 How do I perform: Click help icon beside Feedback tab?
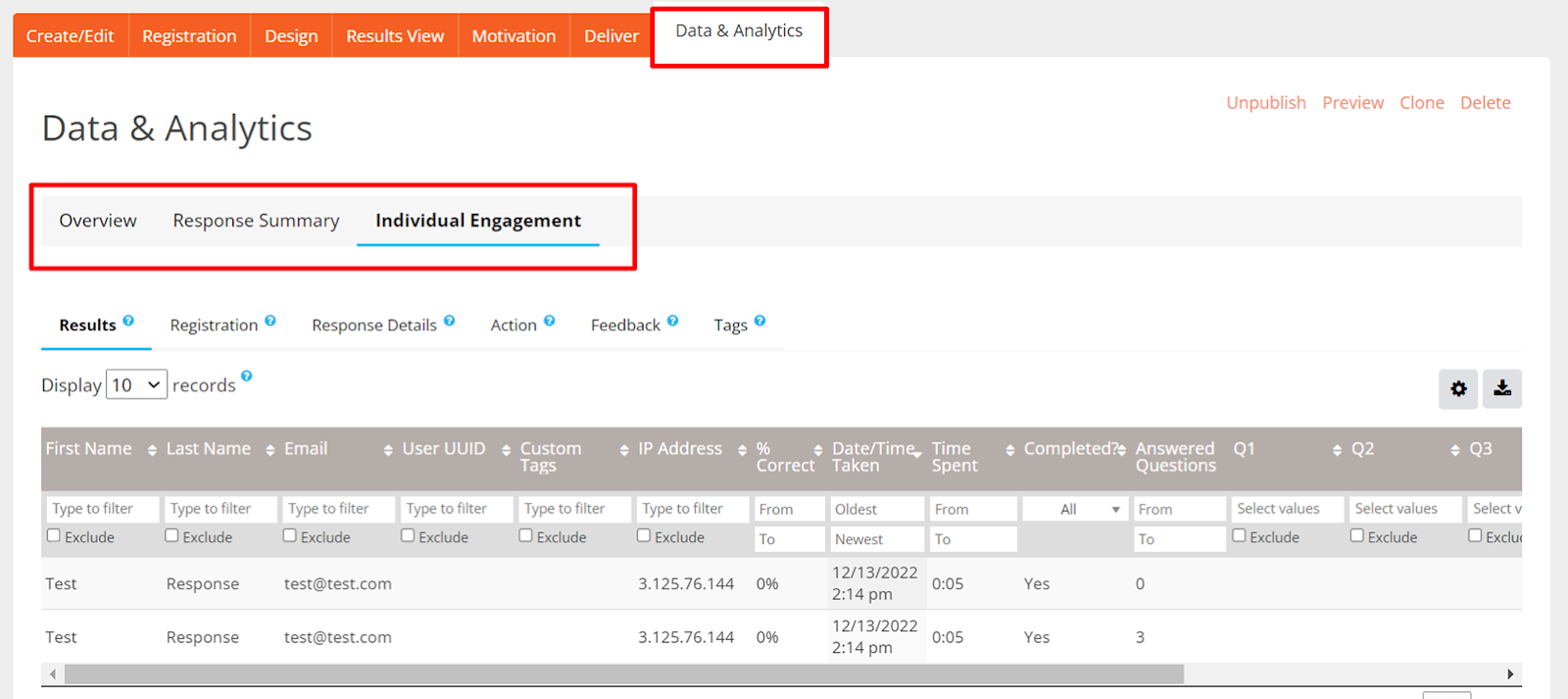pos(672,321)
